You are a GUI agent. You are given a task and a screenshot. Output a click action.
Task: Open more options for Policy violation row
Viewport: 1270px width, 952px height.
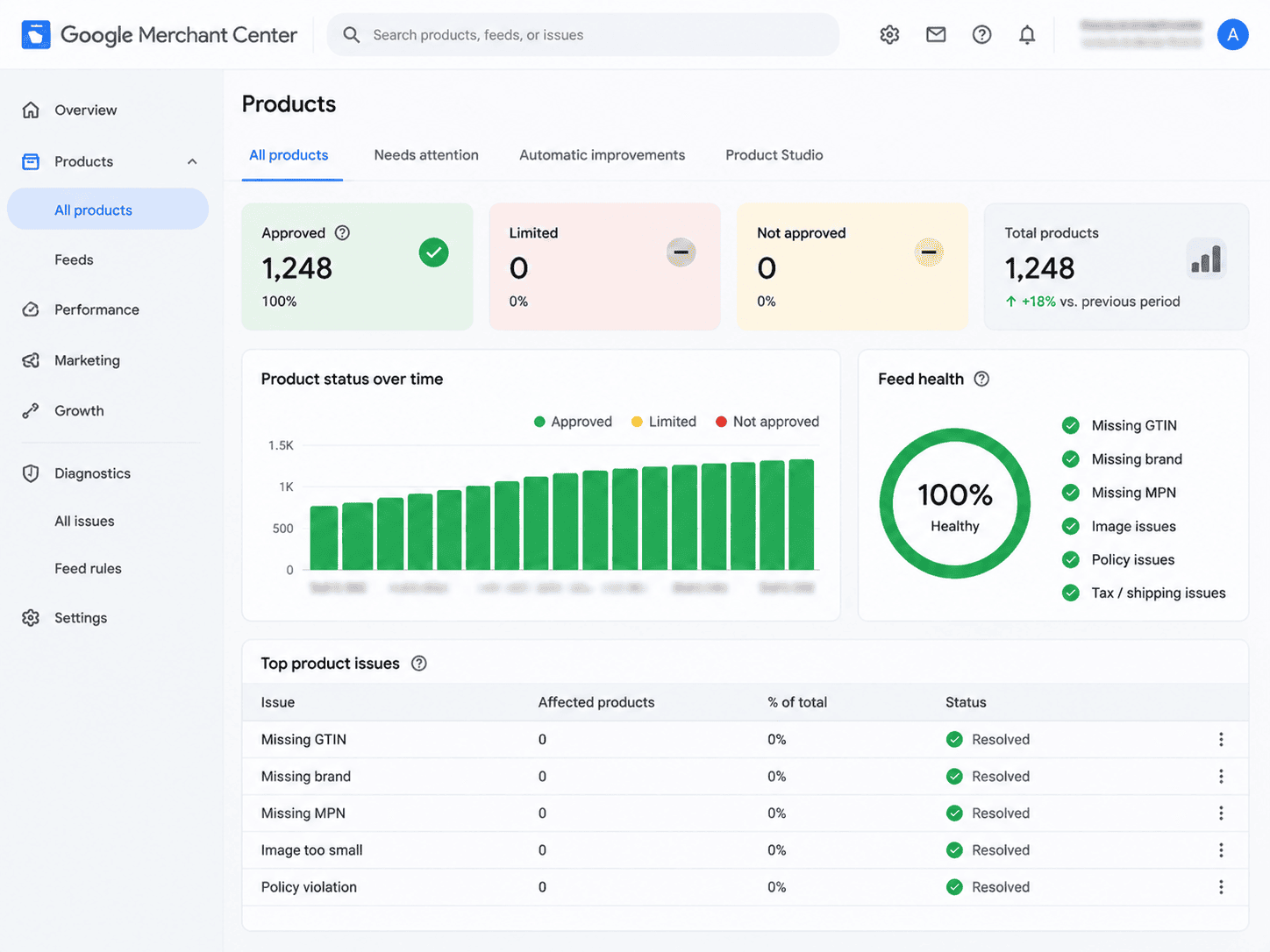[x=1220, y=887]
